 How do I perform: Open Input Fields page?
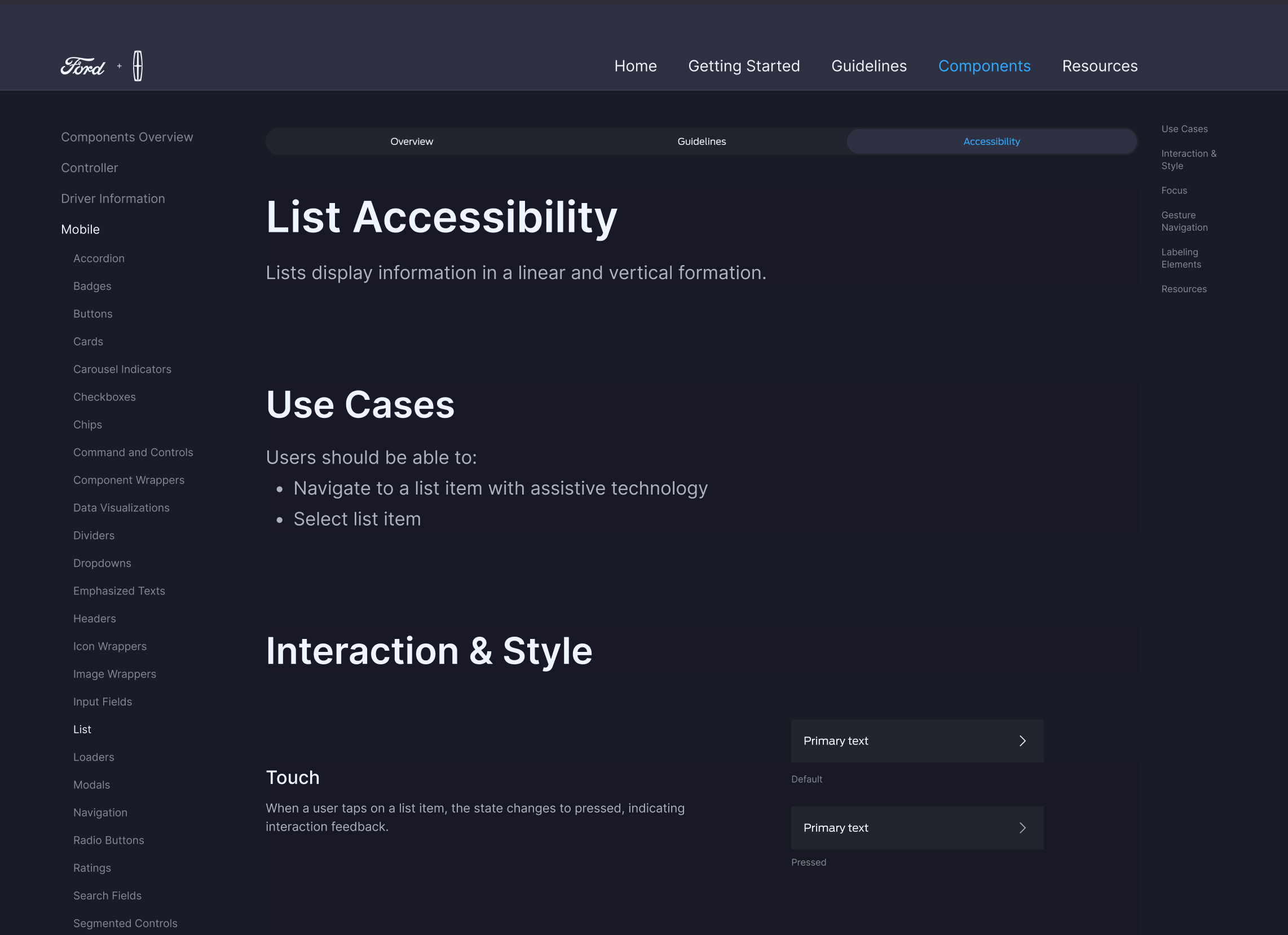pyautogui.click(x=102, y=702)
